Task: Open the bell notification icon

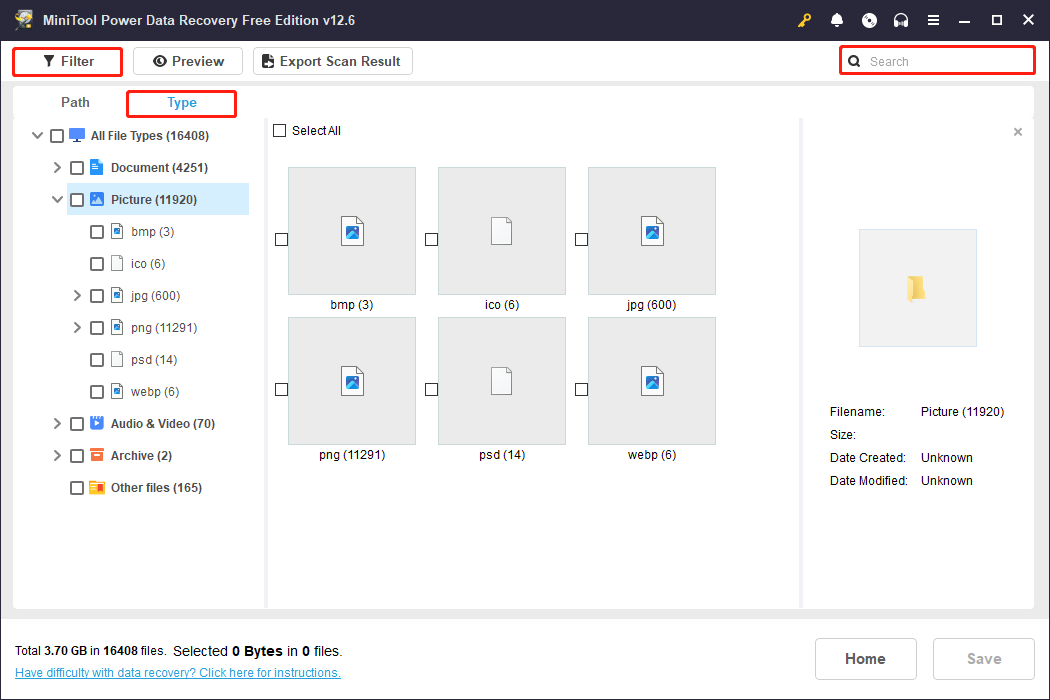Action: [837, 20]
